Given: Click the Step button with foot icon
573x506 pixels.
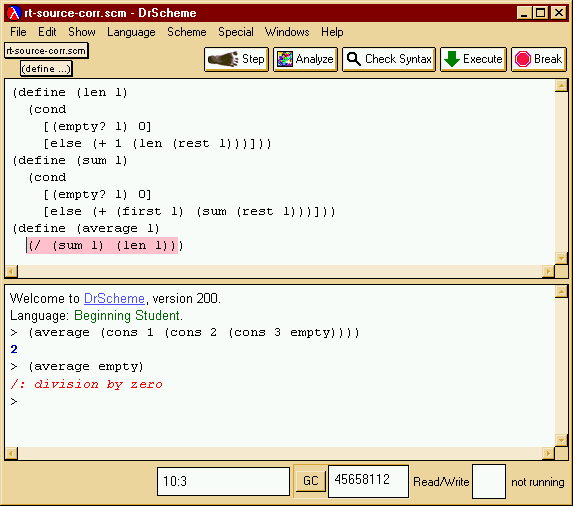Looking at the screenshot, I should pyautogui.click(x=236, y=59).
